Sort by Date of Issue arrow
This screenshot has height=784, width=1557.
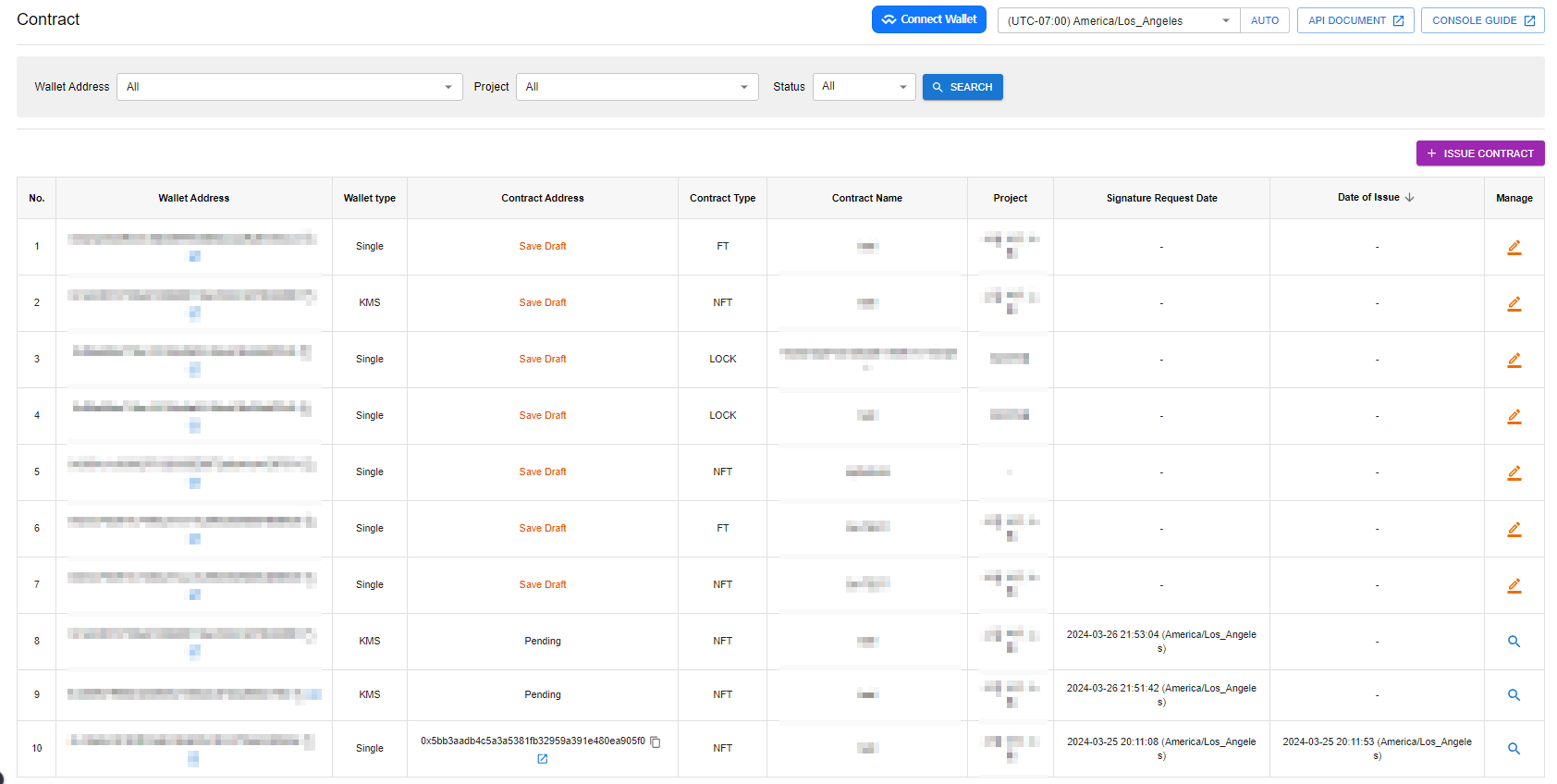tap(1409, 198)
